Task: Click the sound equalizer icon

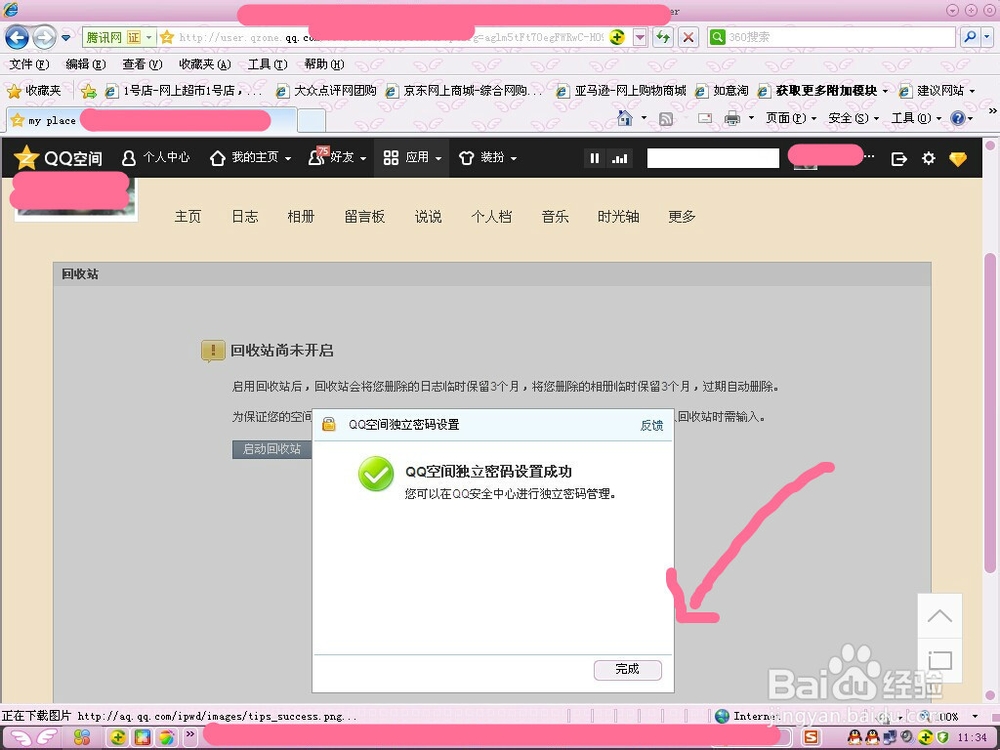Action: [621, 157]
